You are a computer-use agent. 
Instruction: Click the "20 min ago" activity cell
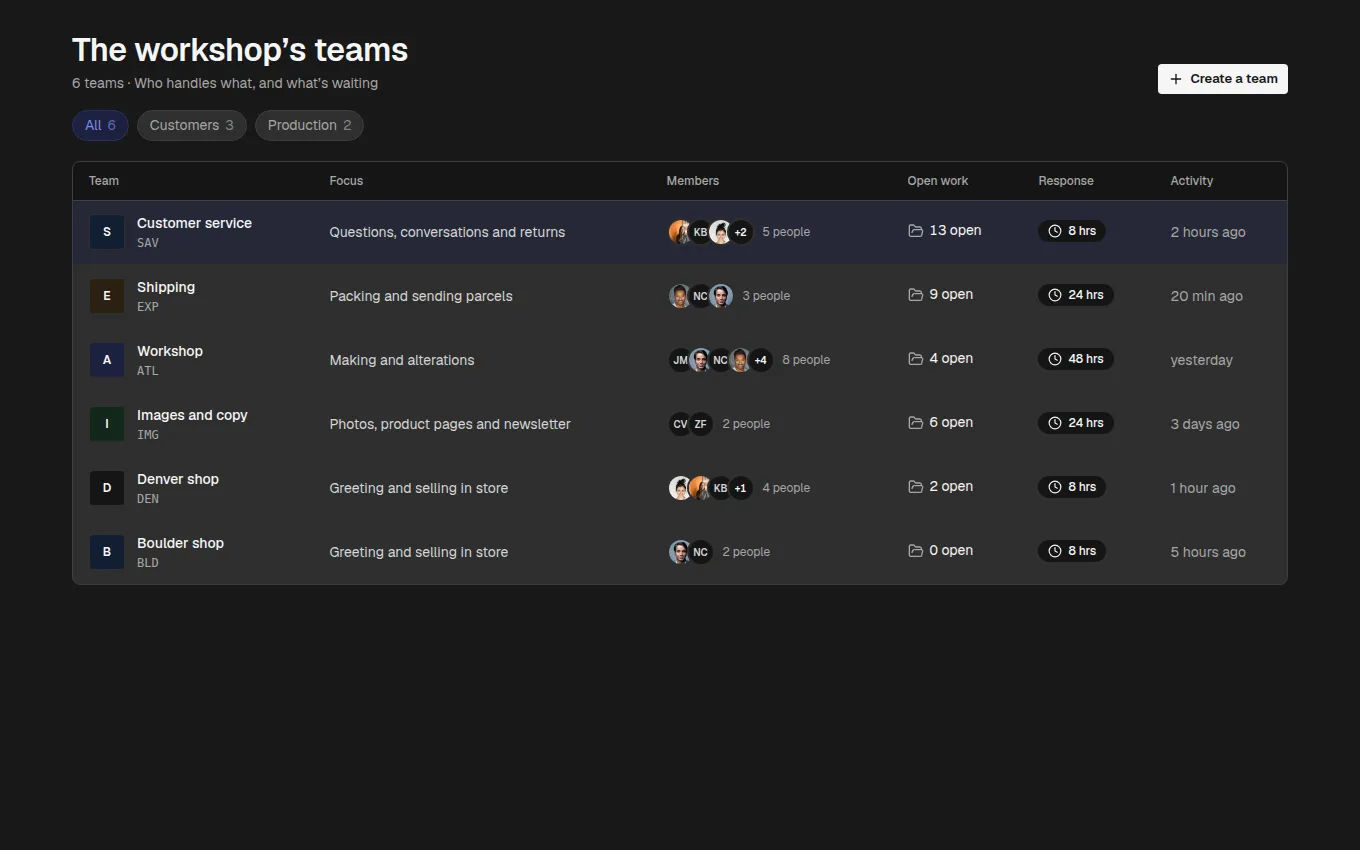[1207, 296]
